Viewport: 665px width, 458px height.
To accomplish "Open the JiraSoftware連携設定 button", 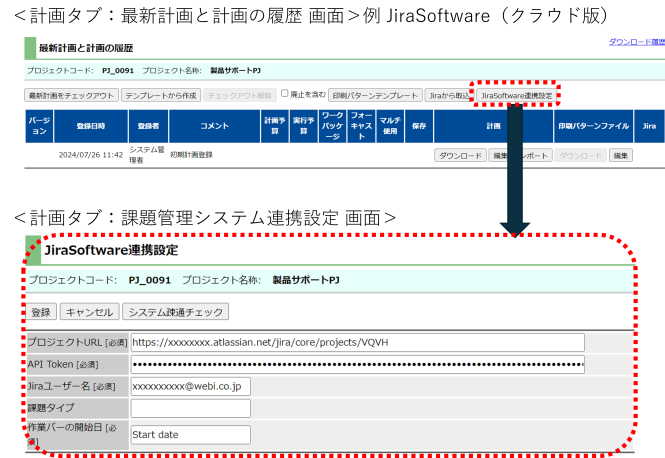I will click(516, 95).
